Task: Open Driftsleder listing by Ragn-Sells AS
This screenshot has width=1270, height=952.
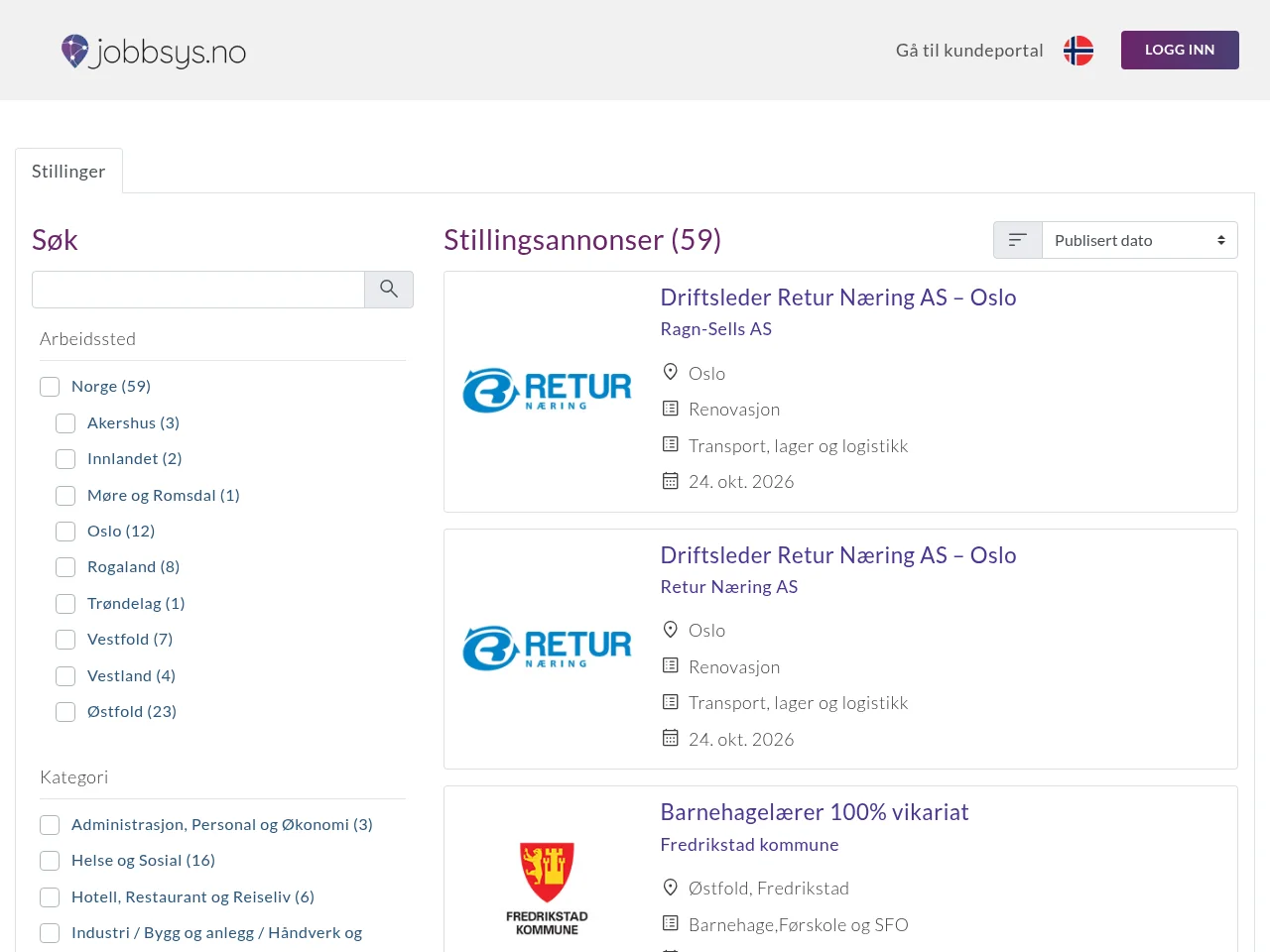Action: pyautogui.click(x=838, y=297)
